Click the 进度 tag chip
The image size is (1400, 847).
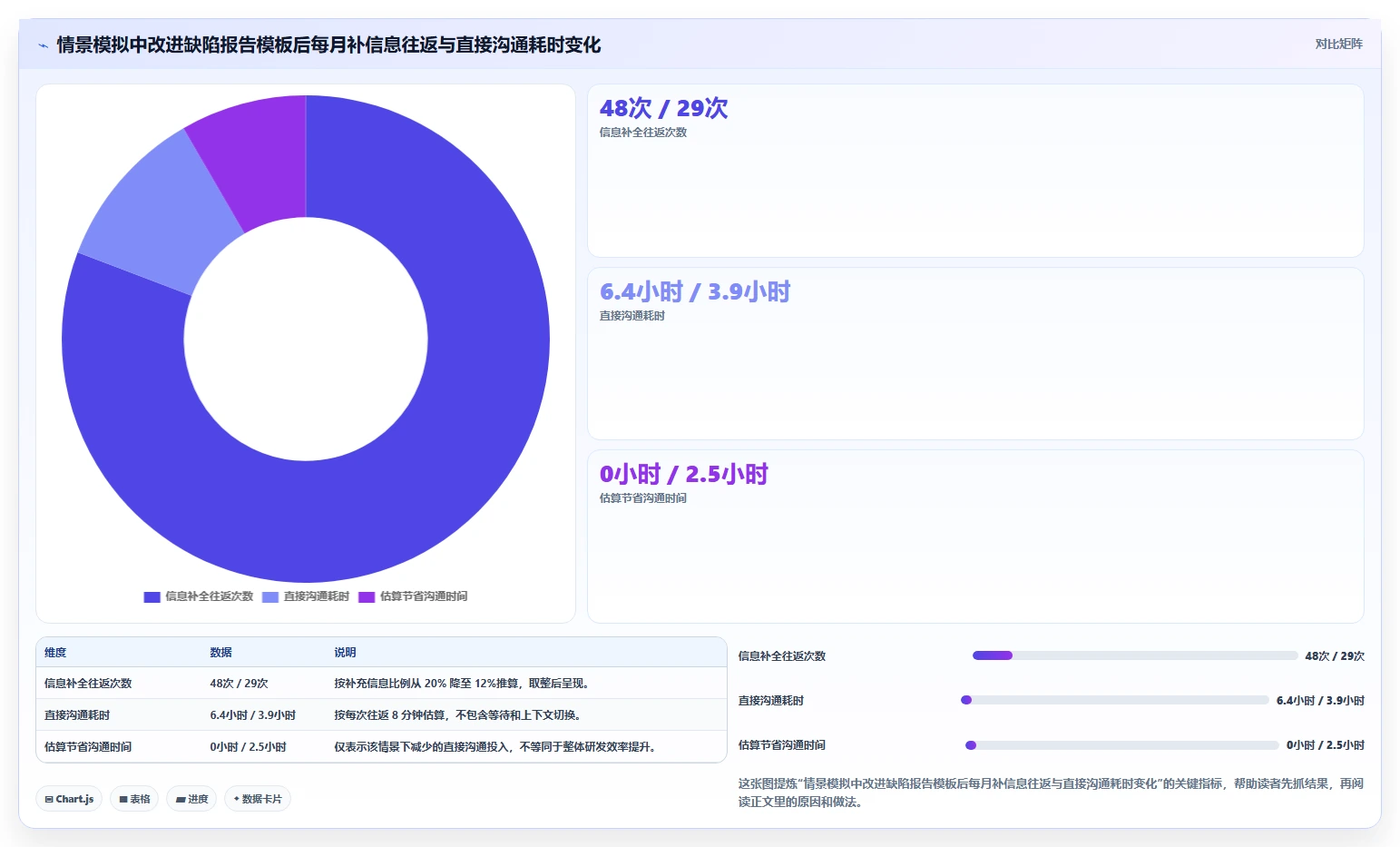tap(191, 799)
